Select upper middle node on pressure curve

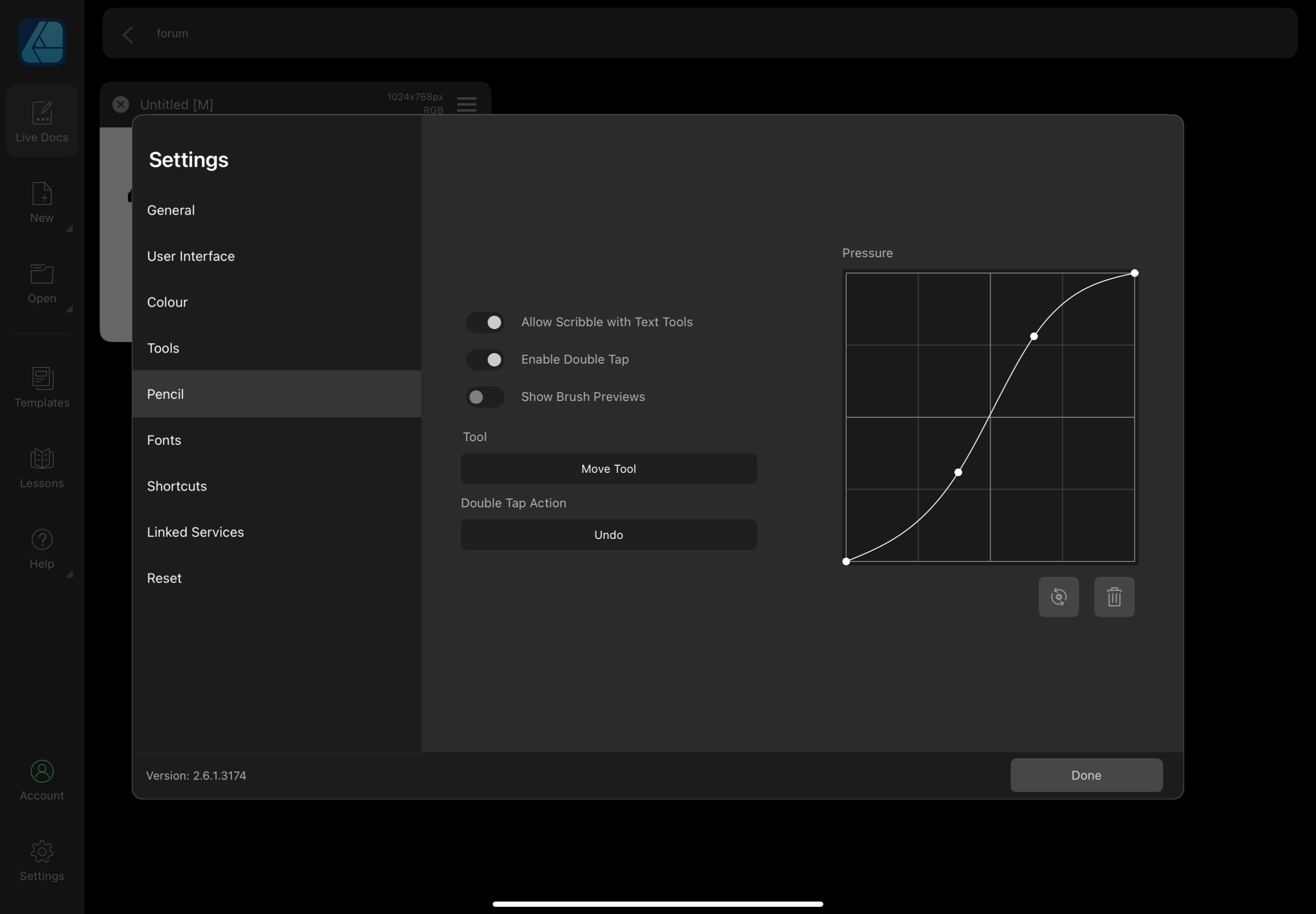[1034, 336]
